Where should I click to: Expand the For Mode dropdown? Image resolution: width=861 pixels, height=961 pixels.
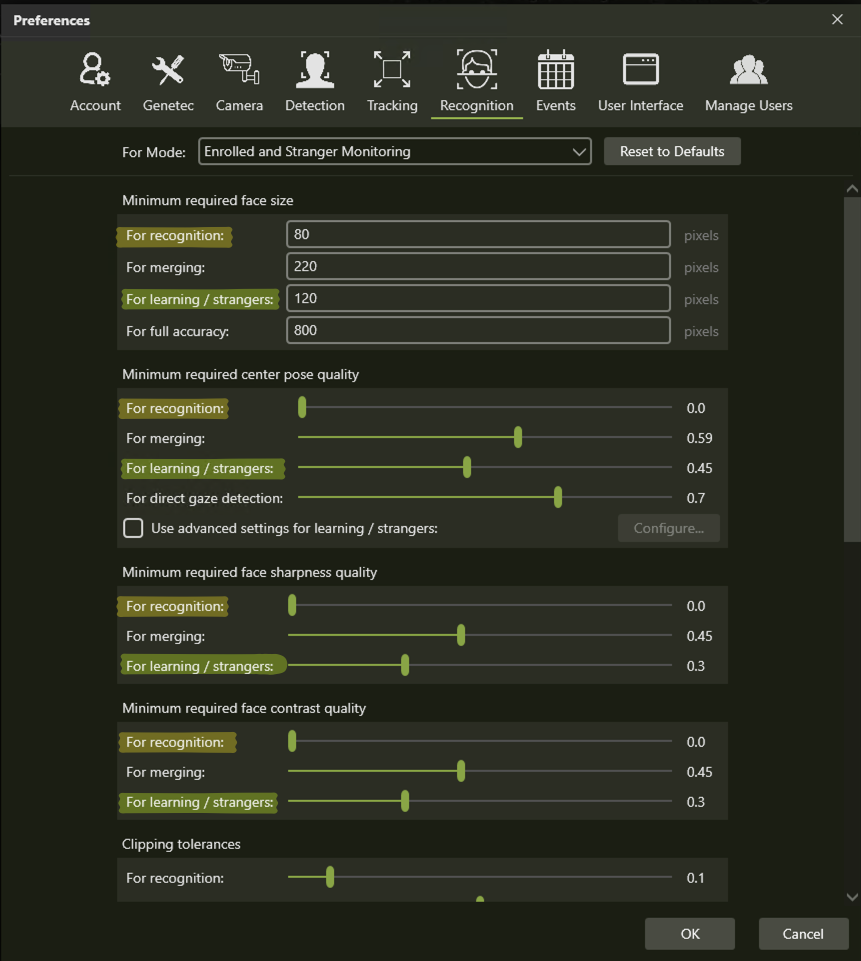(395, 152)
